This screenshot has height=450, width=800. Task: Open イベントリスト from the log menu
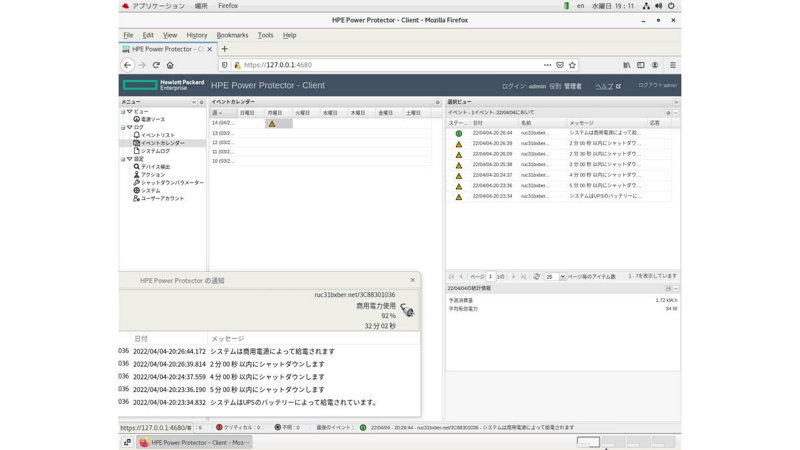point(157,135)
